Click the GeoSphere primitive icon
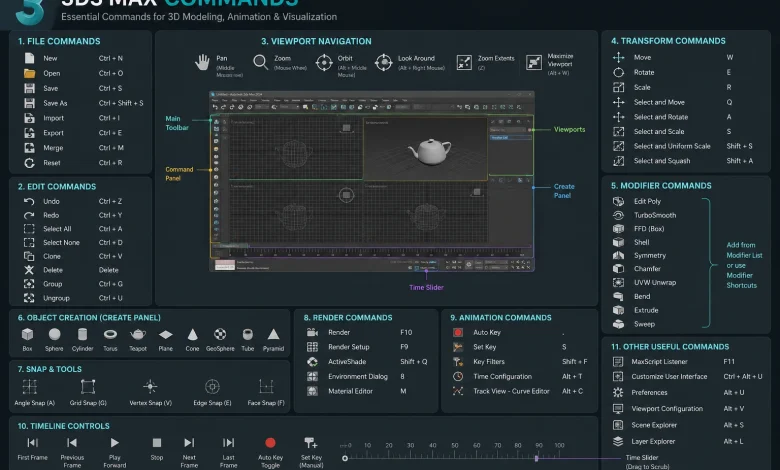 [220, 334]
